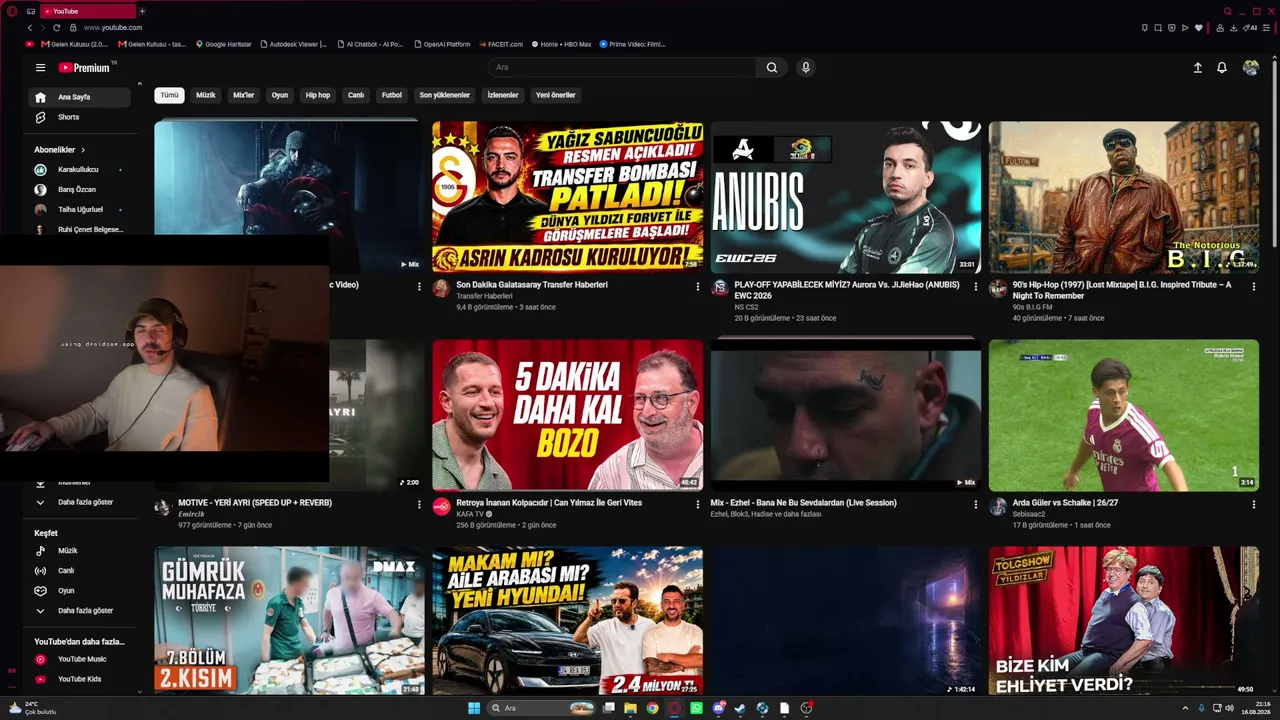Open Barış Özcan subscription channel
Image resolution: width=1280 pixels, height=720 pixels.
click(79, 190)
